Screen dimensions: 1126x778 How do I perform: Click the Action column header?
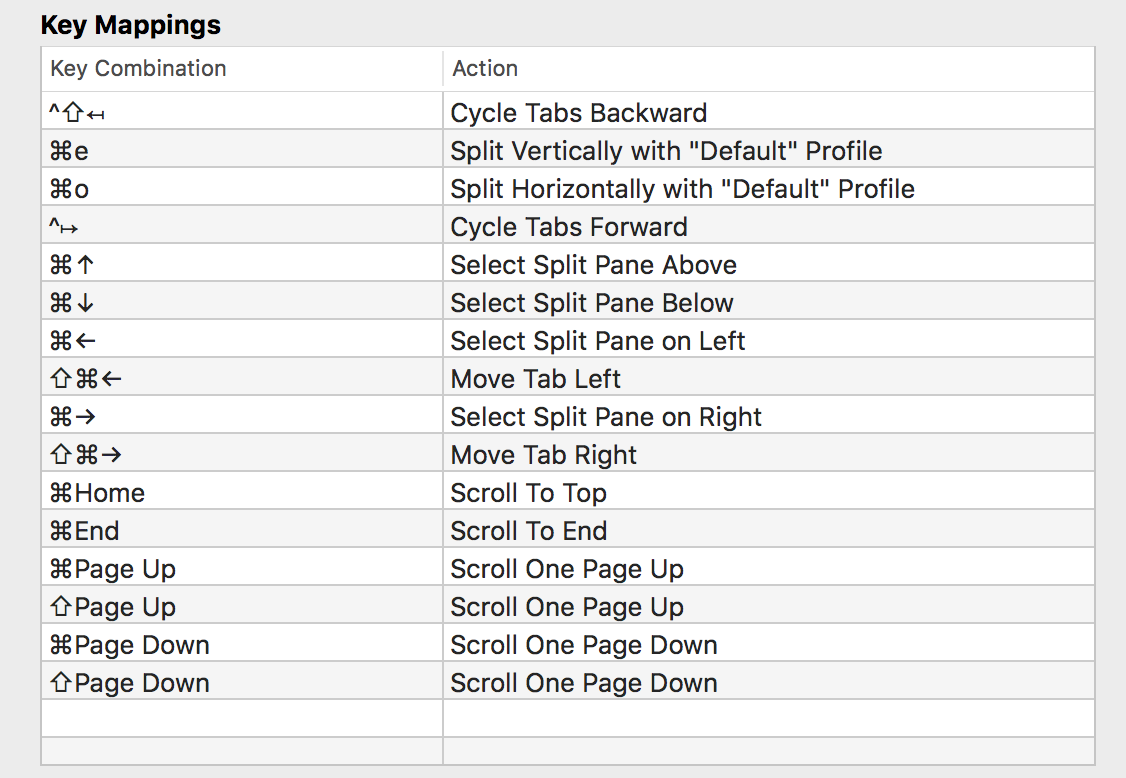[x=485, y=69]
